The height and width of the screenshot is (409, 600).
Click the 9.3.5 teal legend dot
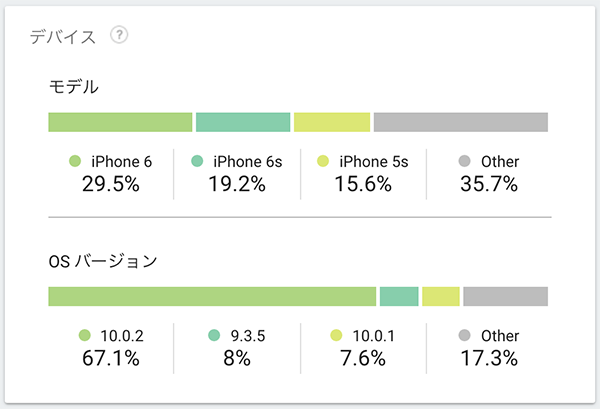pyautogui.click(x=214, y=335)
